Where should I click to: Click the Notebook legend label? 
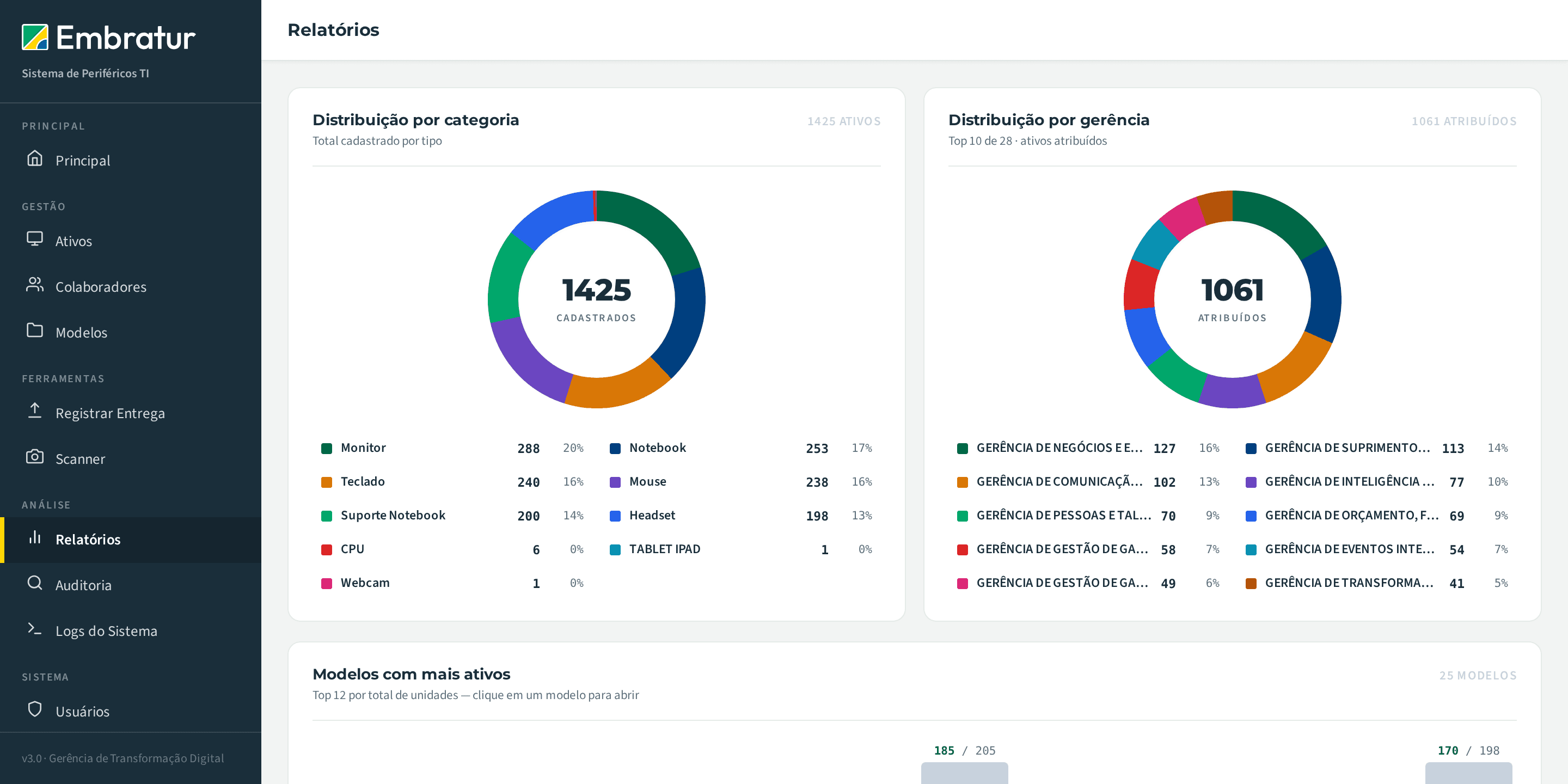pyautogui.click(x=657, y=448)
